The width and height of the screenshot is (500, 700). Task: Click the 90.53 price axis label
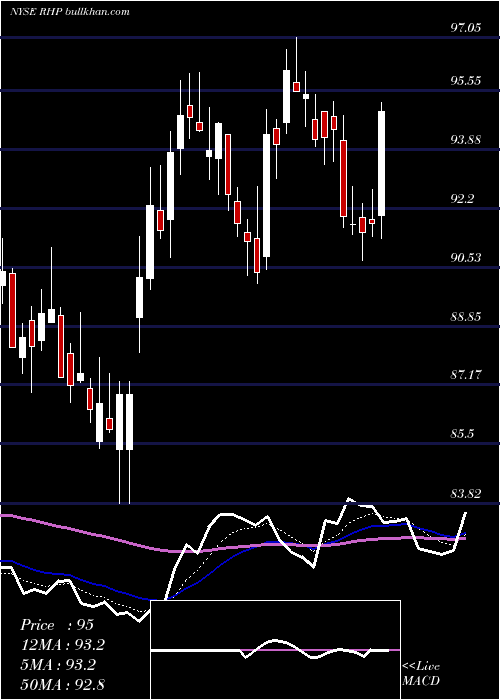click(x=466, y=258)
